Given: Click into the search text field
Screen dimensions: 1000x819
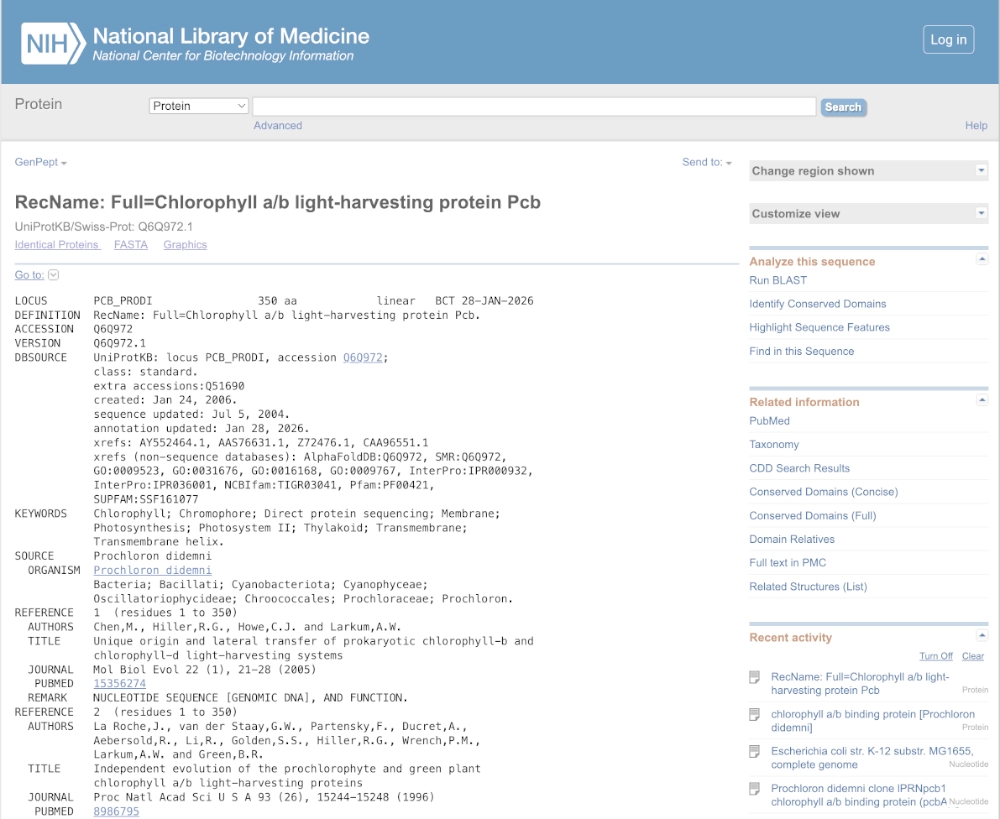Looking at the screenshot, I should (533, 106).
